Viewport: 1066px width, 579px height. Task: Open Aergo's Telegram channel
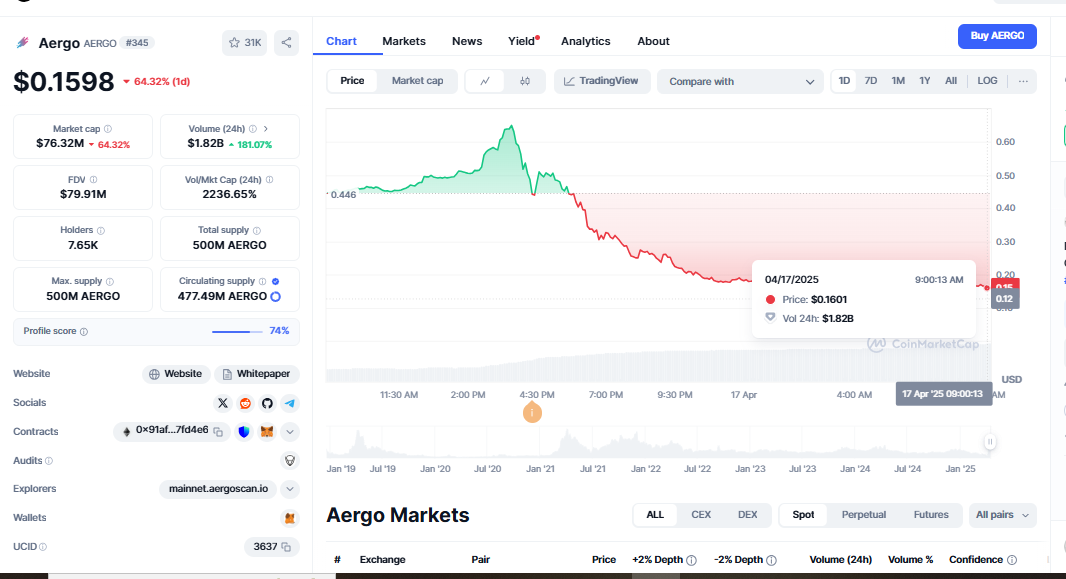290,403
